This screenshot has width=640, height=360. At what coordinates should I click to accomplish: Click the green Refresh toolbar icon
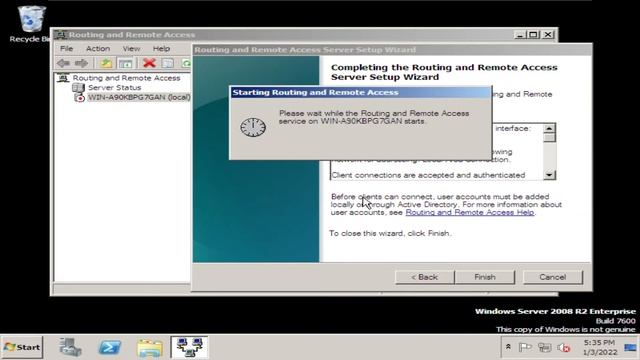186,63
